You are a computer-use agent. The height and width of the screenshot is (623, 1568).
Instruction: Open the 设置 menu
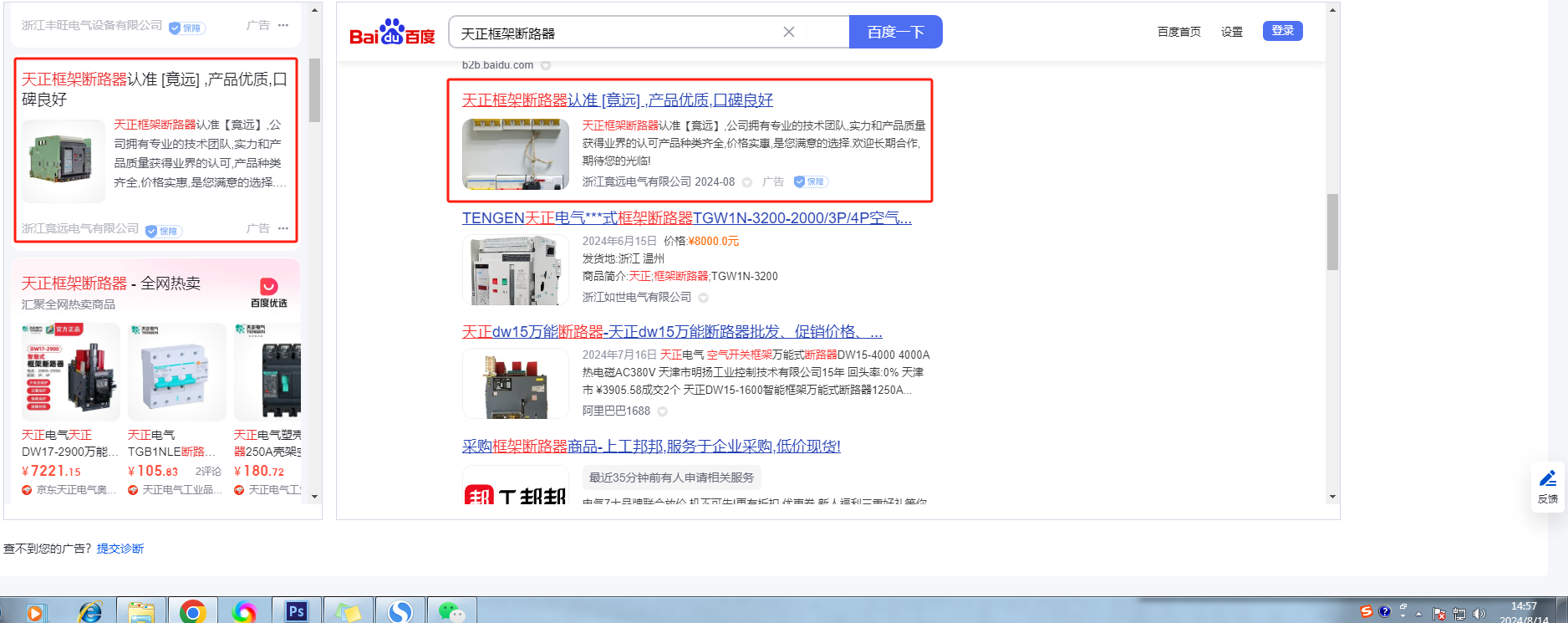point(1231,32)
